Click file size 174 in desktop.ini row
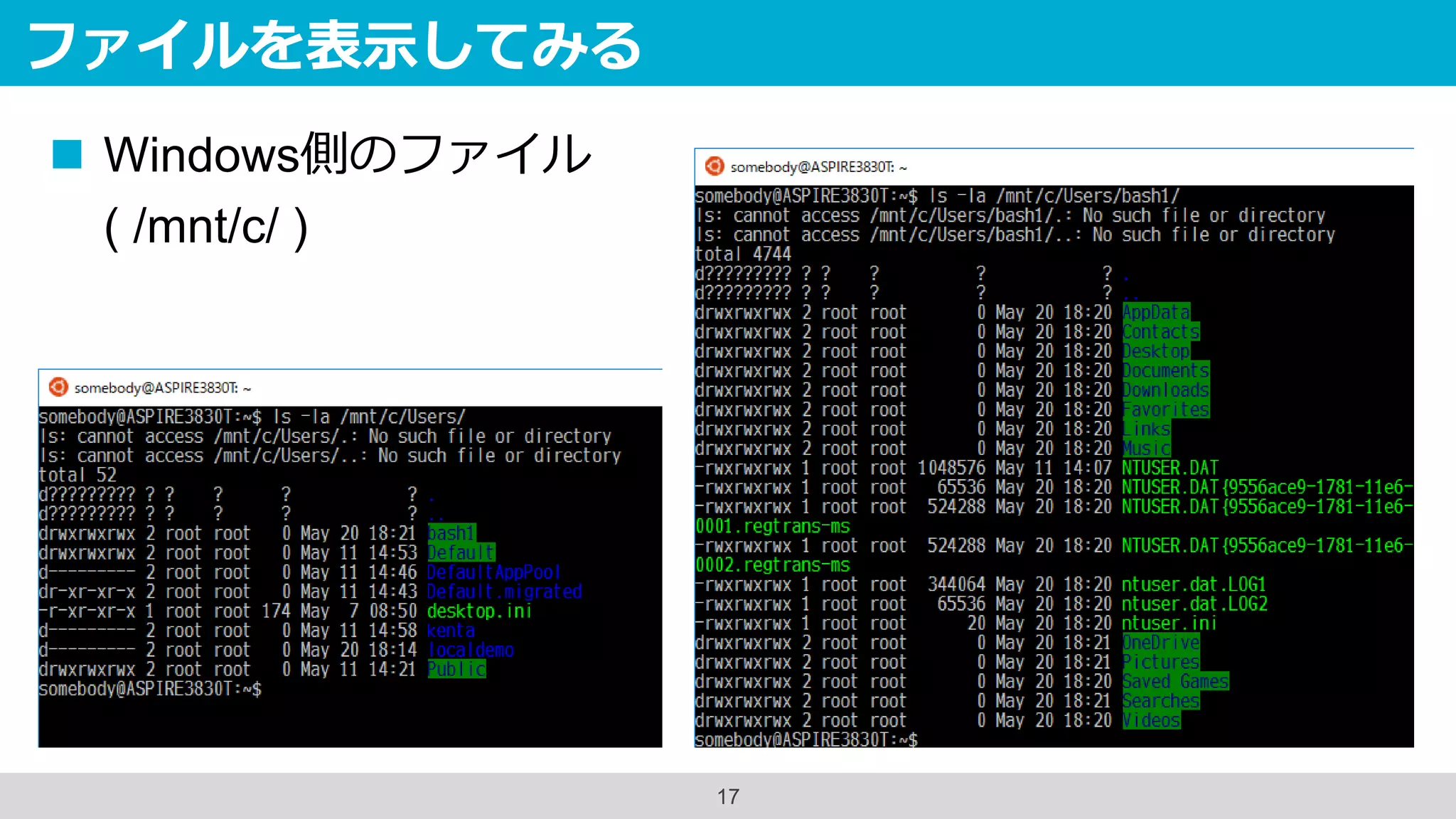 click(277, 611)
